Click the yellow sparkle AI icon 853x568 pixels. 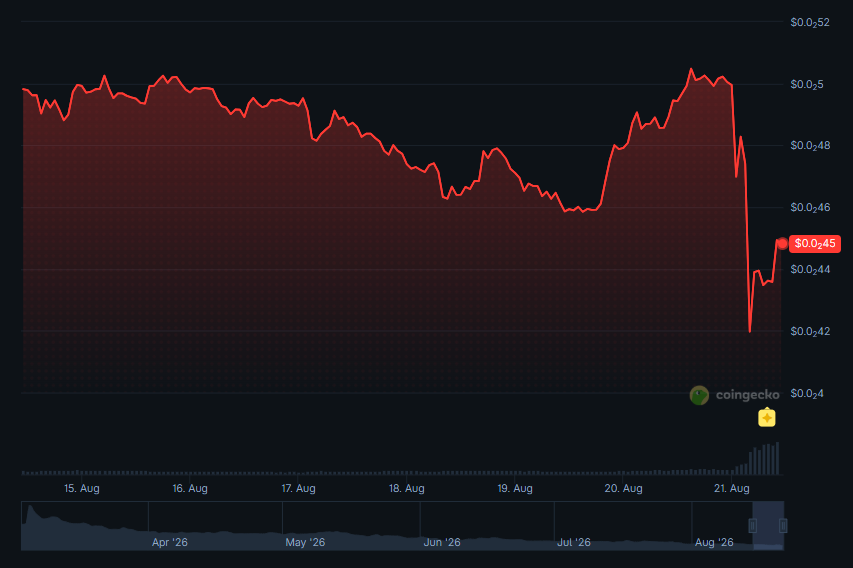[767, 418]
